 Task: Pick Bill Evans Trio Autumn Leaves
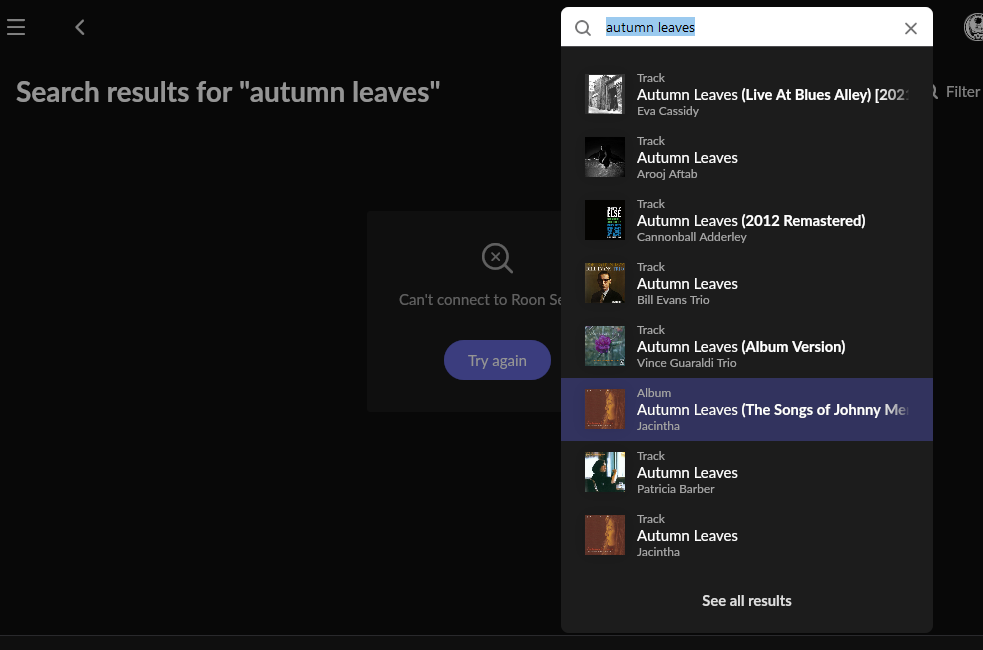click(747, 283)
